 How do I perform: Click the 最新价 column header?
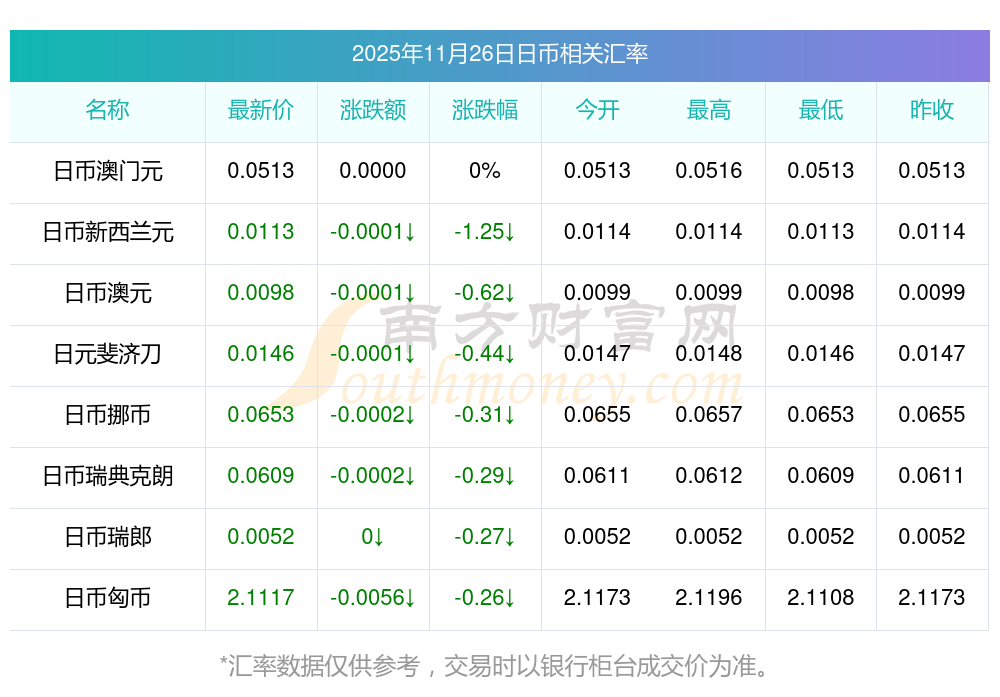(x=261, y=111)
